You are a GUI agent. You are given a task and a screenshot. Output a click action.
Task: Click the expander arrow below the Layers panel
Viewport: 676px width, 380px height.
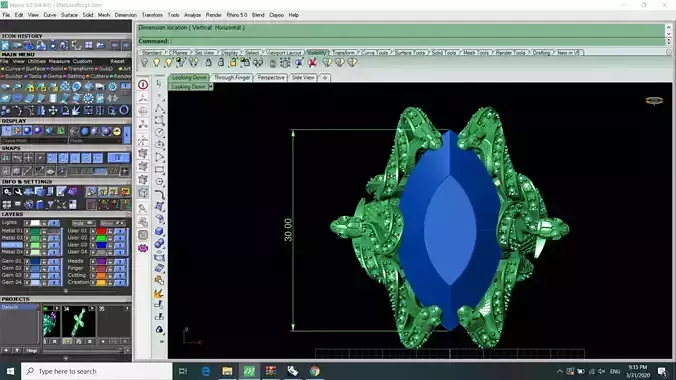pos(66,291)
